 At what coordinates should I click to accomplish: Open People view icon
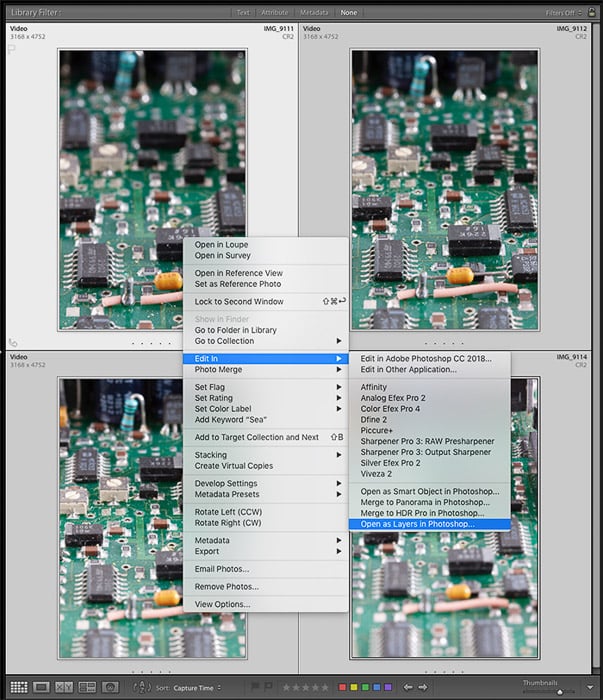point(110,687)
